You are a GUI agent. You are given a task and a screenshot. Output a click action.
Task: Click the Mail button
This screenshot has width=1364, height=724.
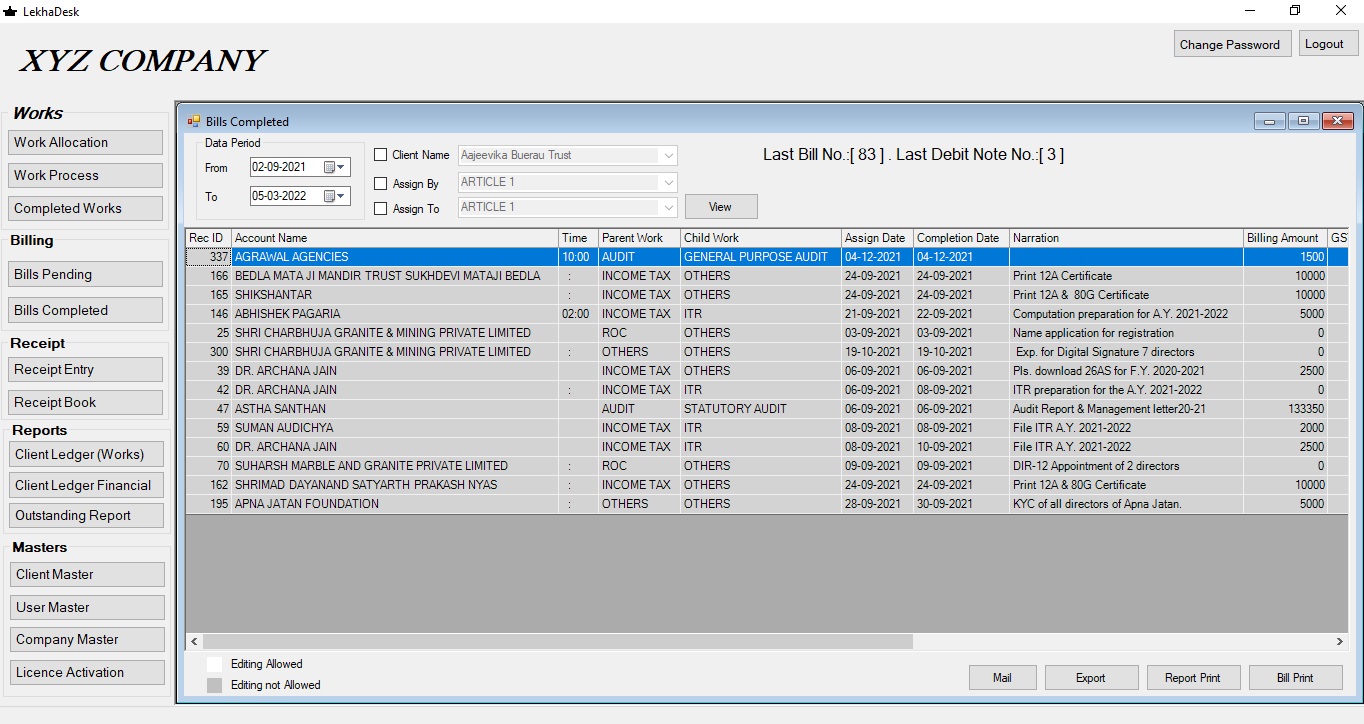1003,677
